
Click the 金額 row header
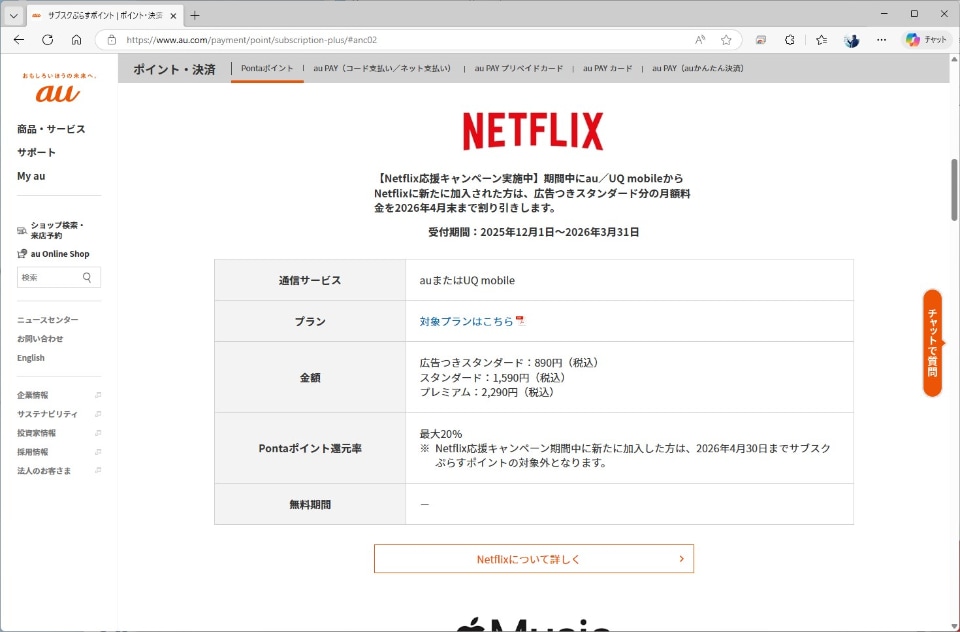[x=310, y=377]
